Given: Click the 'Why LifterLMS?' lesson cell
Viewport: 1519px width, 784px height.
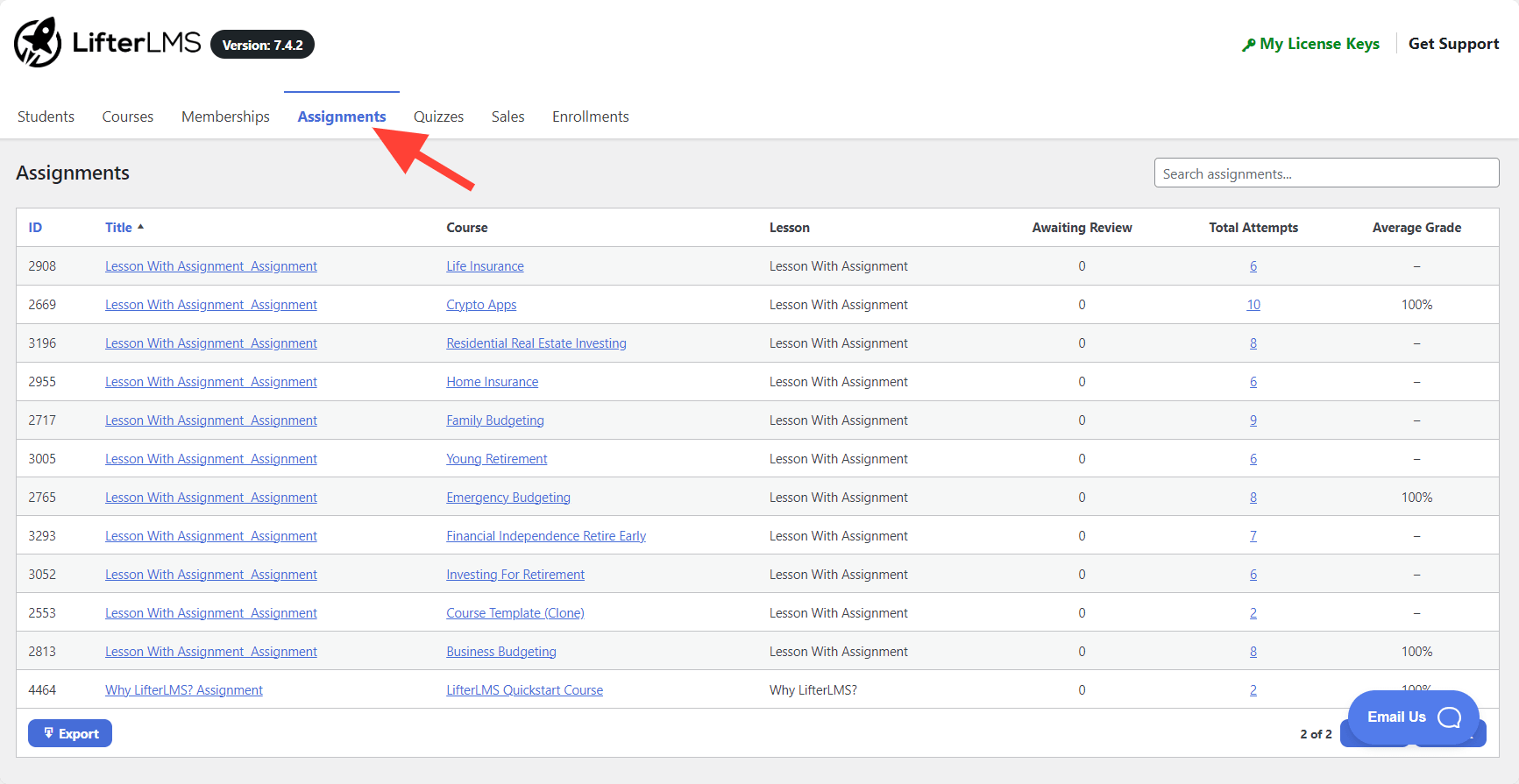Looking at the screenshot, I should [813, 690].
